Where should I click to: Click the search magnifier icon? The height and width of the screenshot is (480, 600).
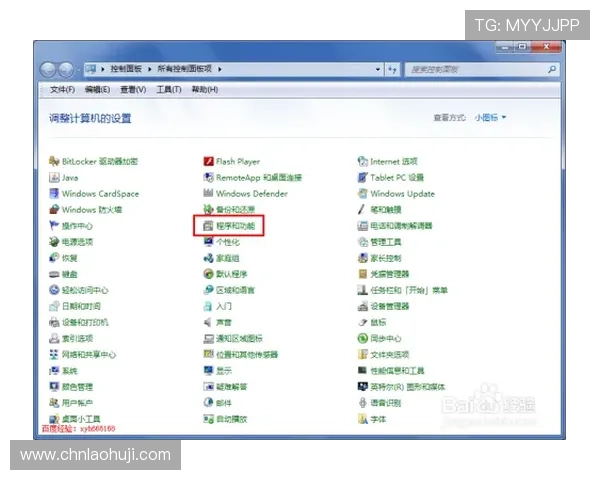552,69
